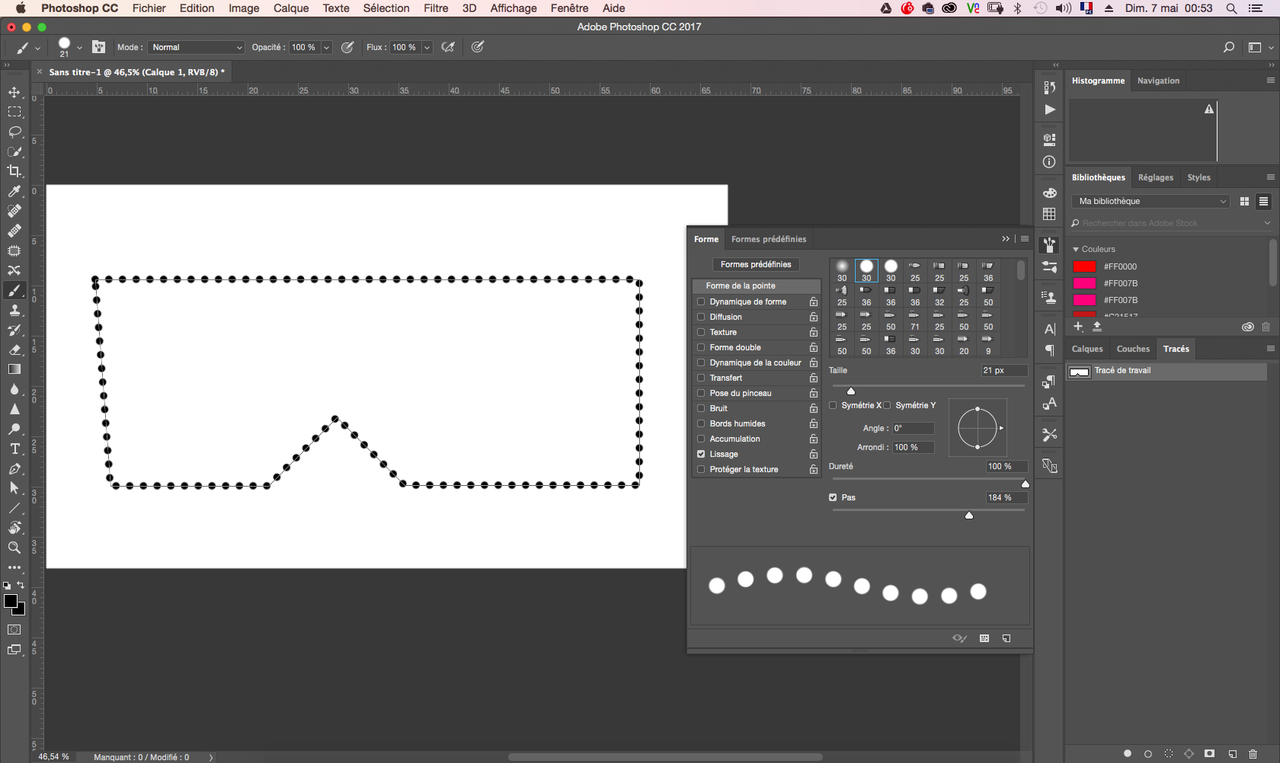The width and height of the screenshot is (1280, 763).
Task: Enable the Texture checkbox
Action: pyautogui.click(x=701, y=332)
